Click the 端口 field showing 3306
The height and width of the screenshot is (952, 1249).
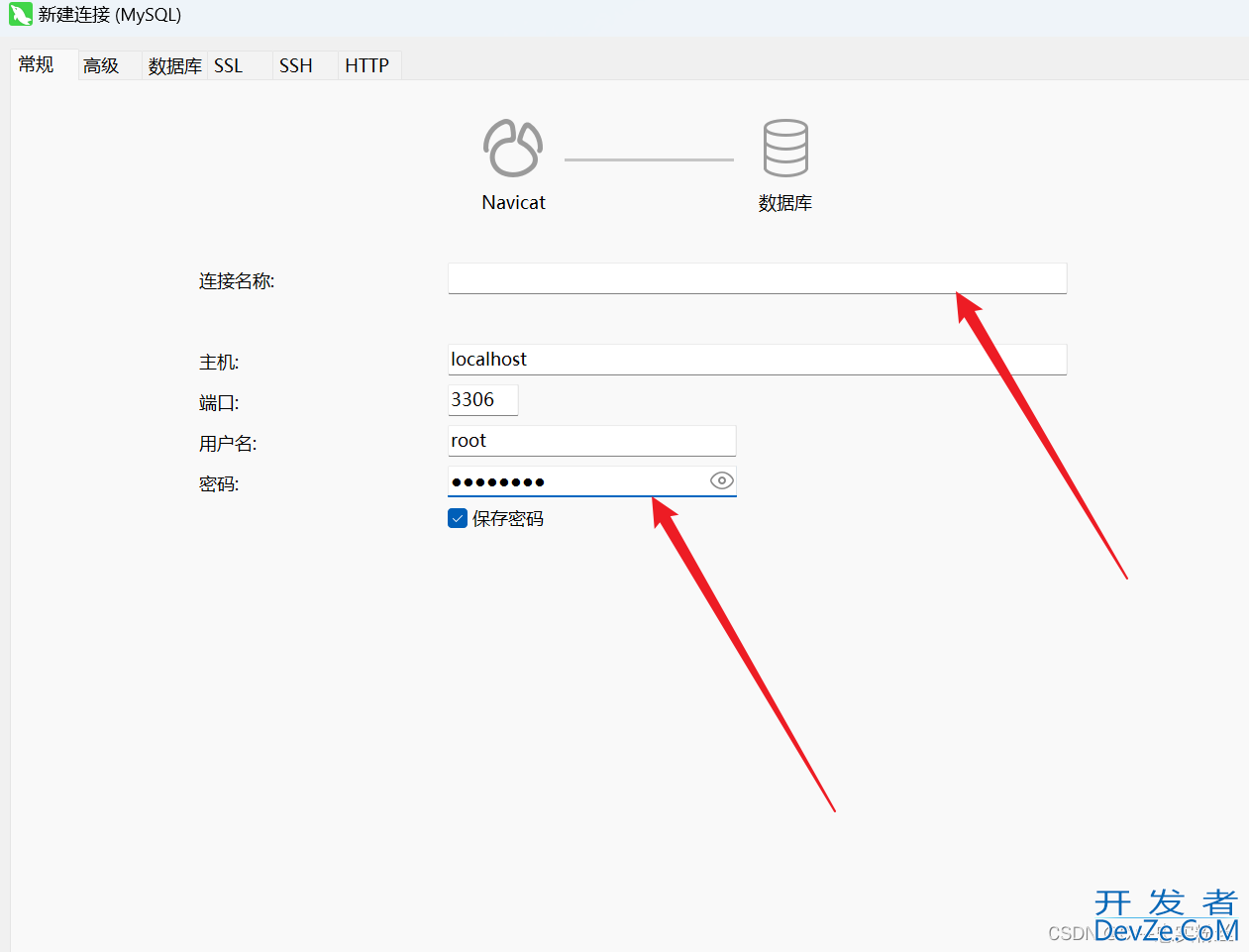coord(482,400)
